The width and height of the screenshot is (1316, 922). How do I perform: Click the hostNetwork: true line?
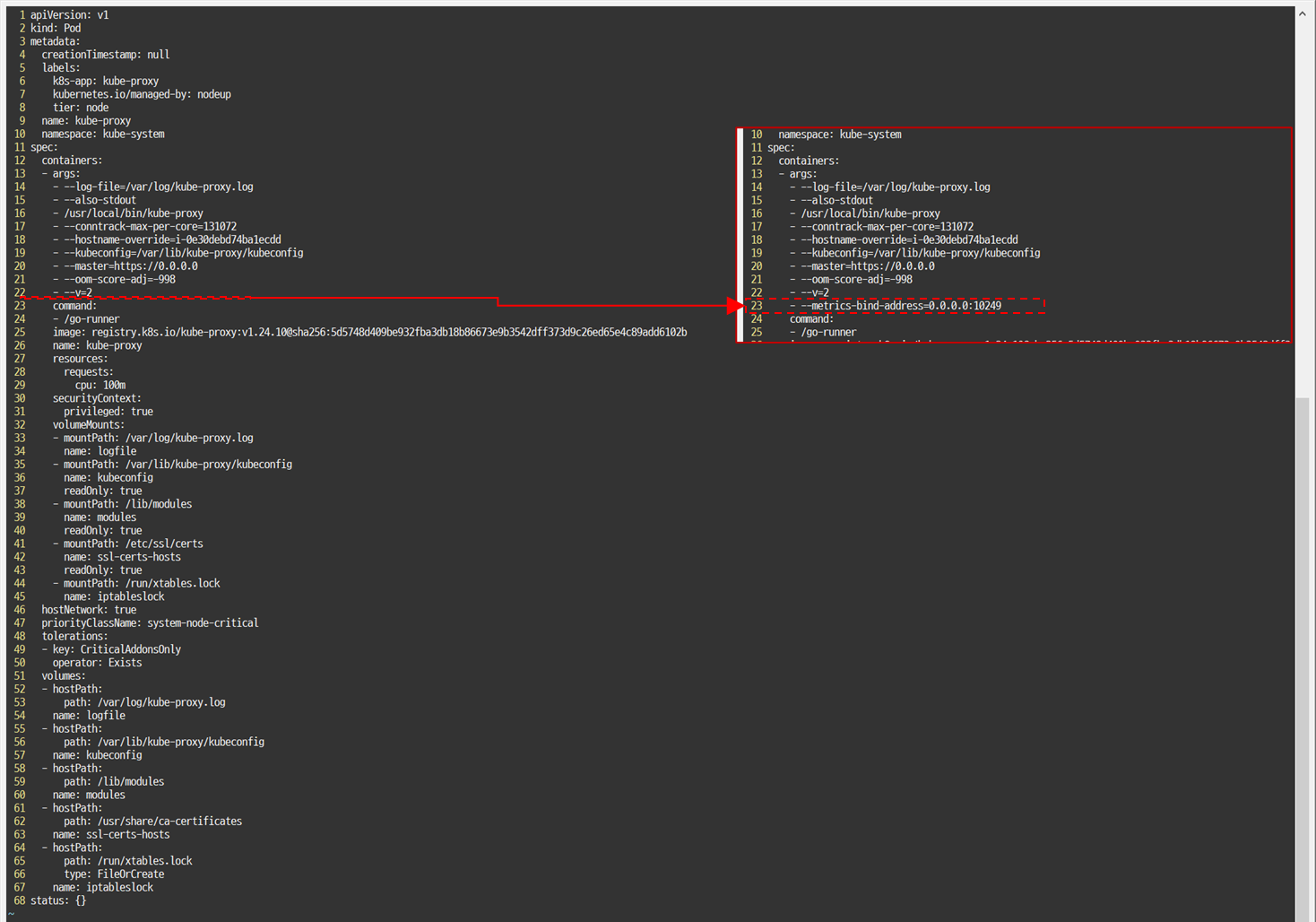(89, 609)
